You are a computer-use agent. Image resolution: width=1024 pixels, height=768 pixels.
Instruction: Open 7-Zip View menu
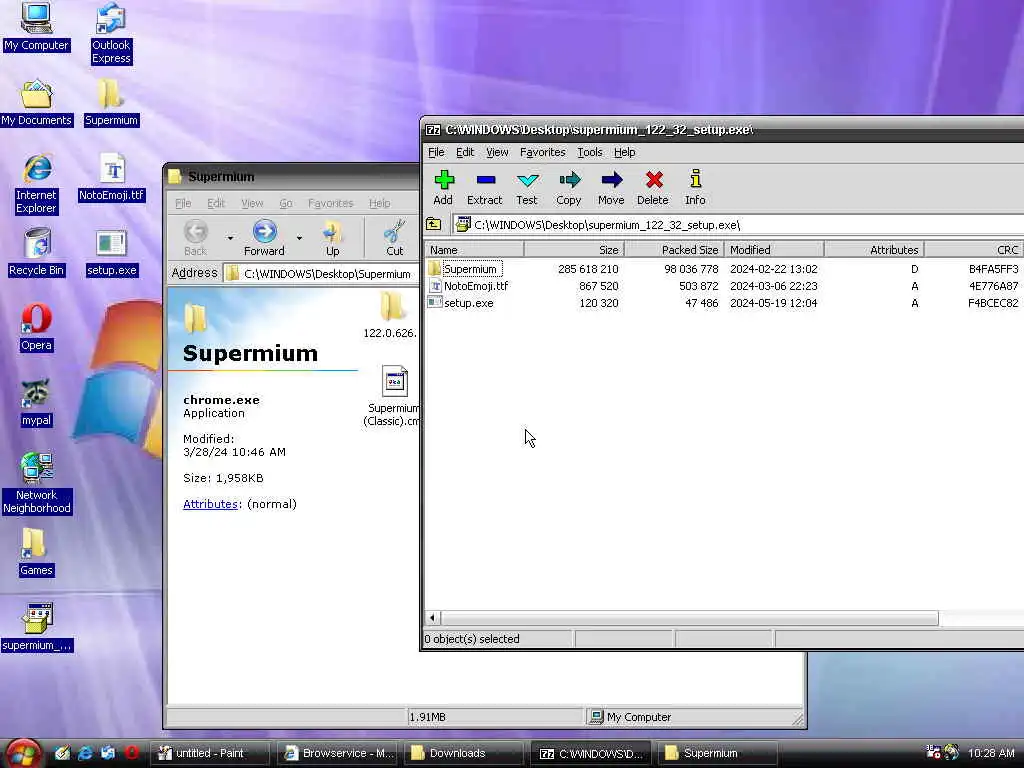[497, 152]
